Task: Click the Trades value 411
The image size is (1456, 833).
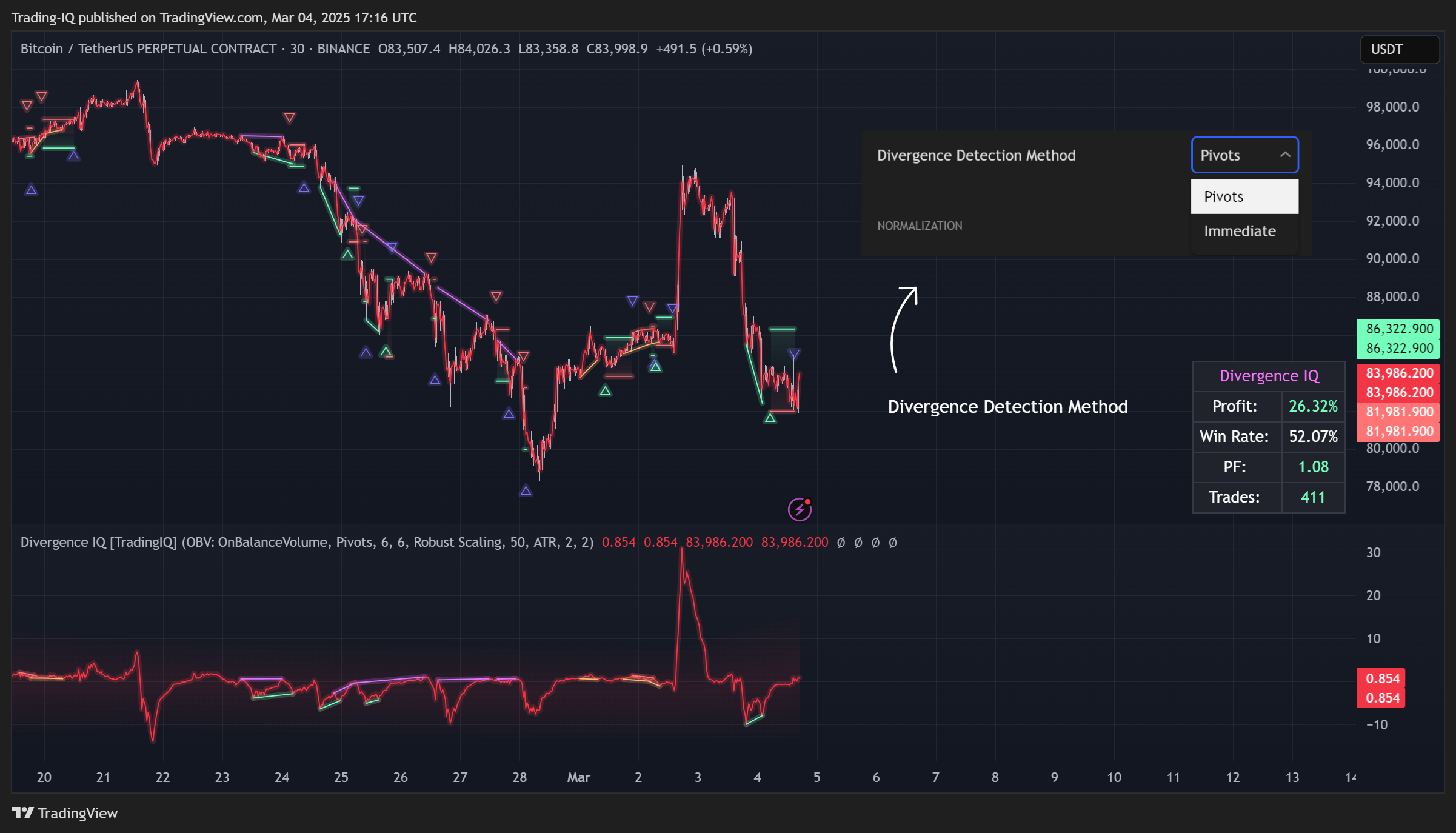Action: 1313,497
